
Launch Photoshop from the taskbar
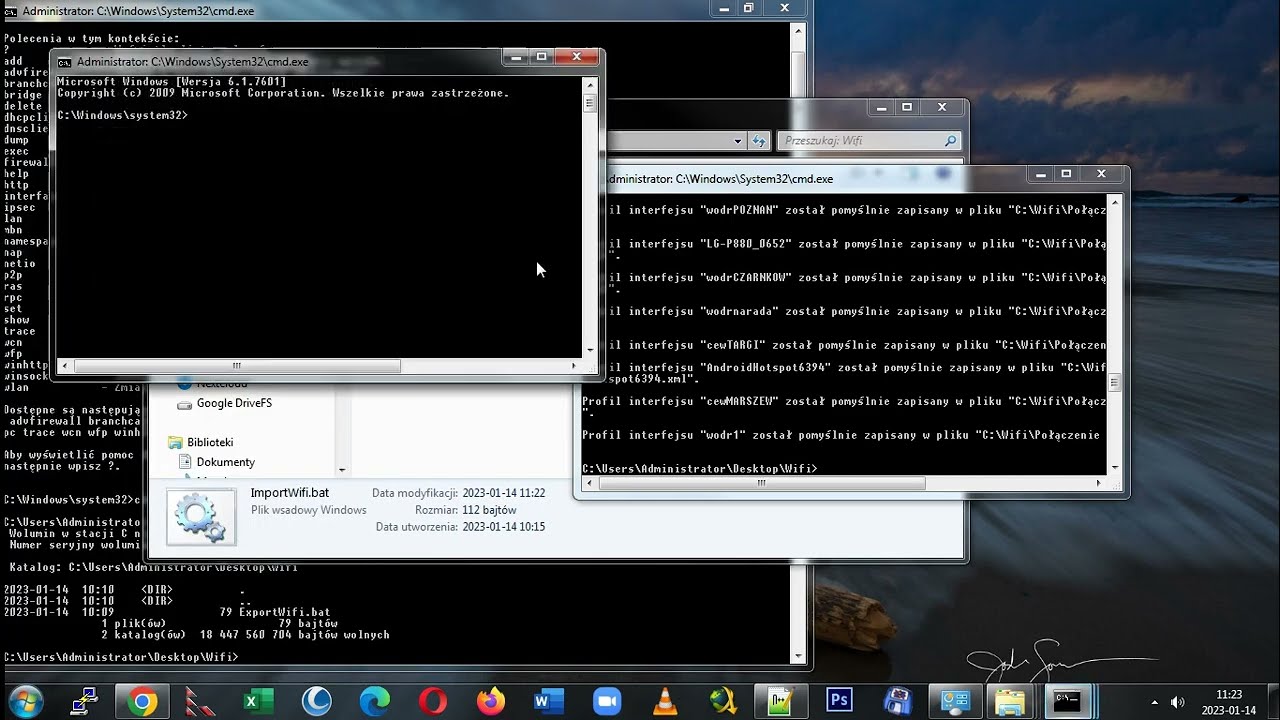[x=838, y=702]
